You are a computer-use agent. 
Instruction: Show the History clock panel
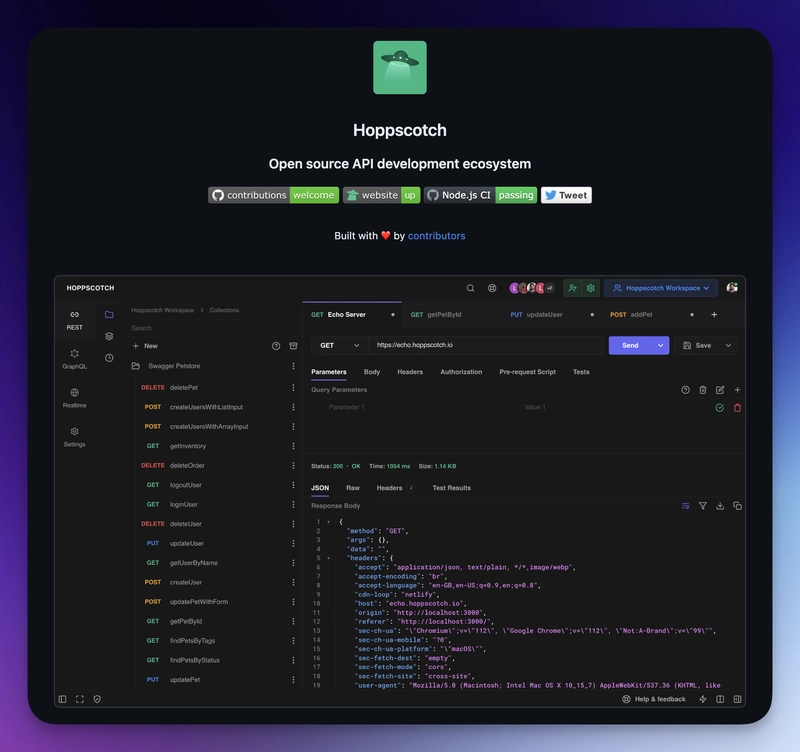pyautogui.click(x=109, y=358)
